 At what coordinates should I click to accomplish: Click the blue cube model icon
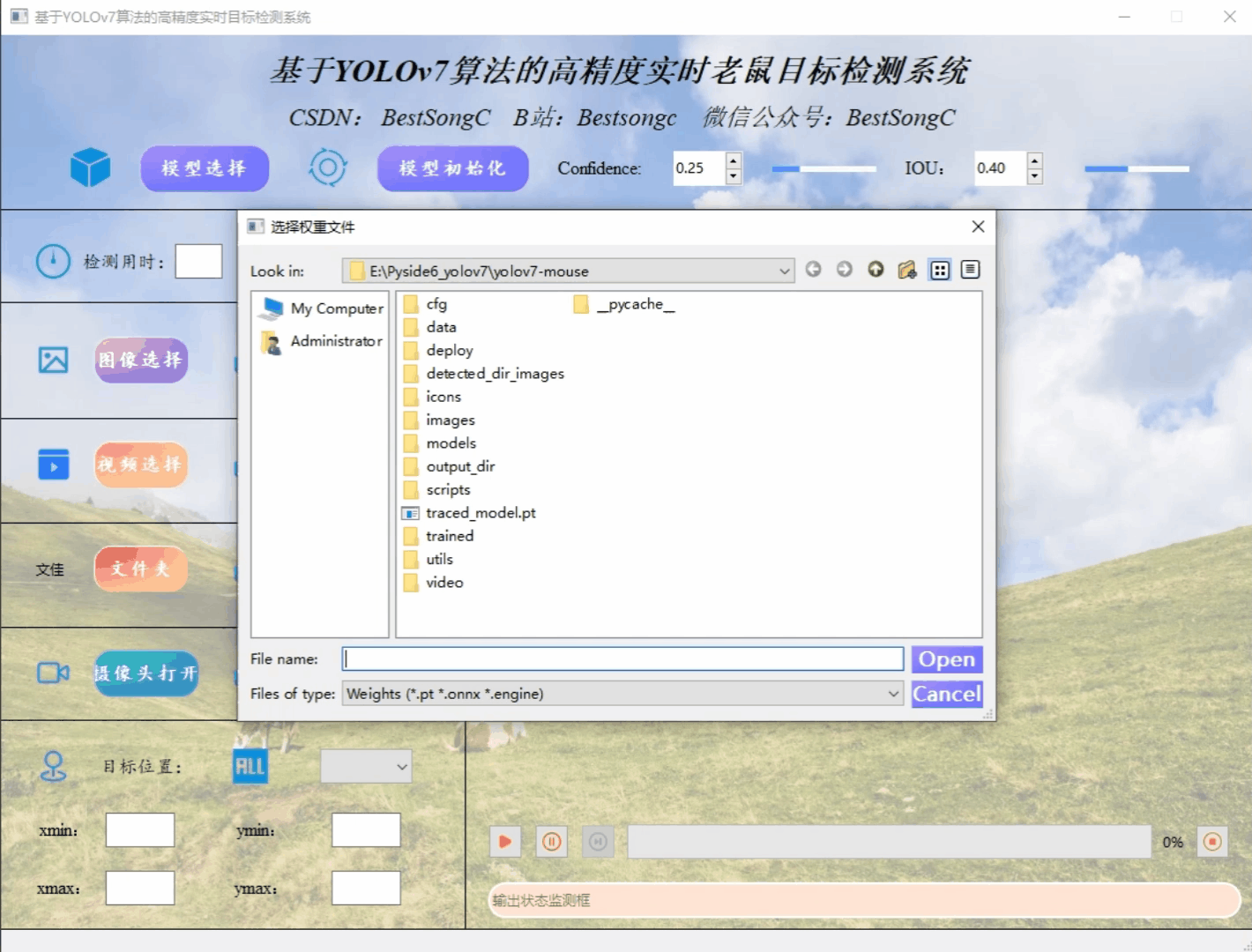click(x=90, y=167)
